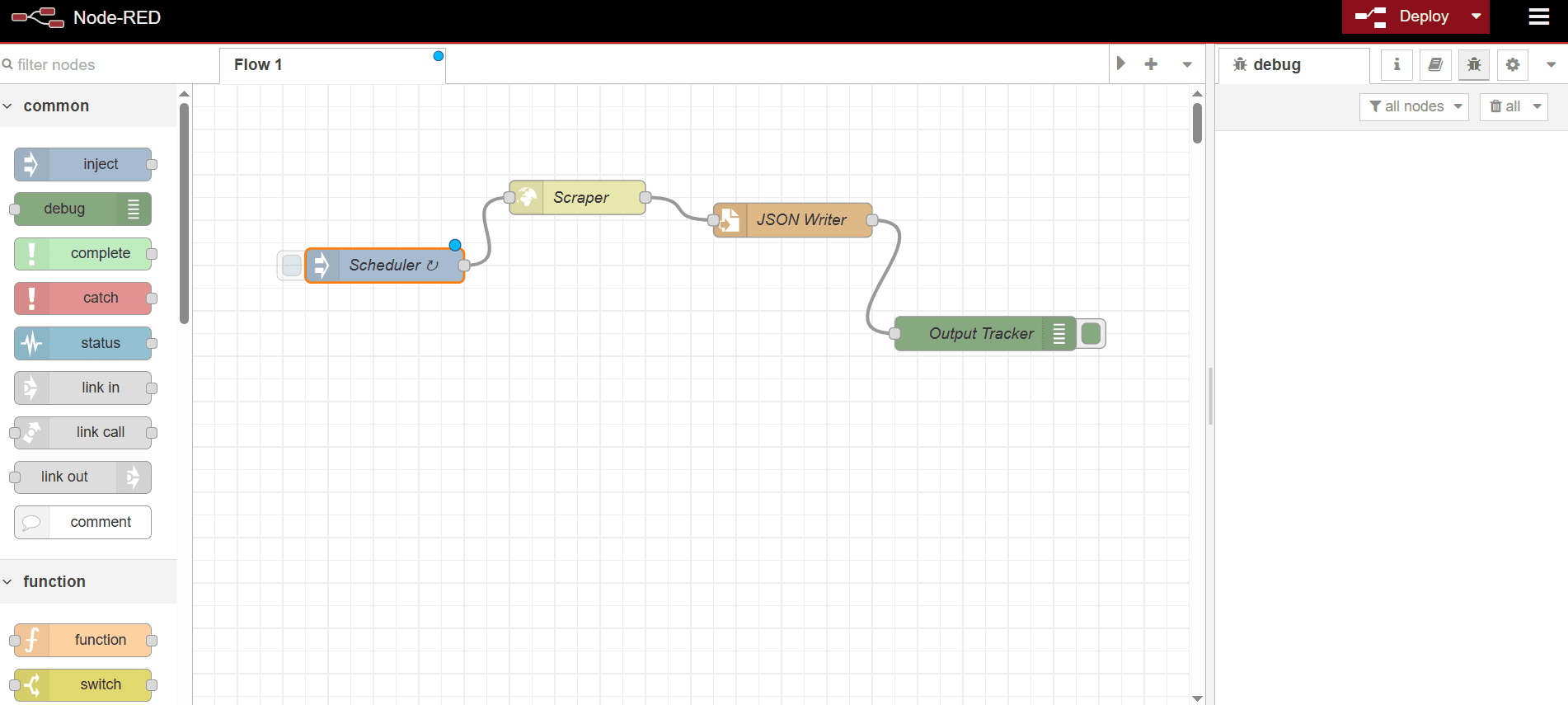Show the information sidebar tab

pos(1397,64)
